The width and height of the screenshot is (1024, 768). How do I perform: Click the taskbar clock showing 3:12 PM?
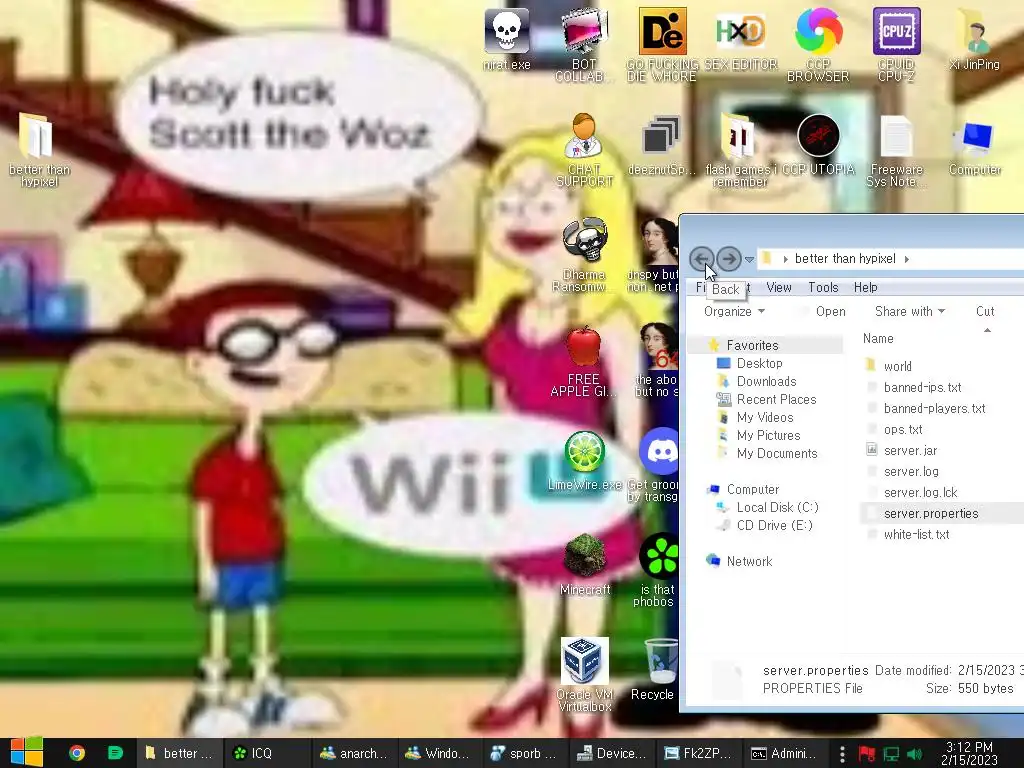(969, 753)
